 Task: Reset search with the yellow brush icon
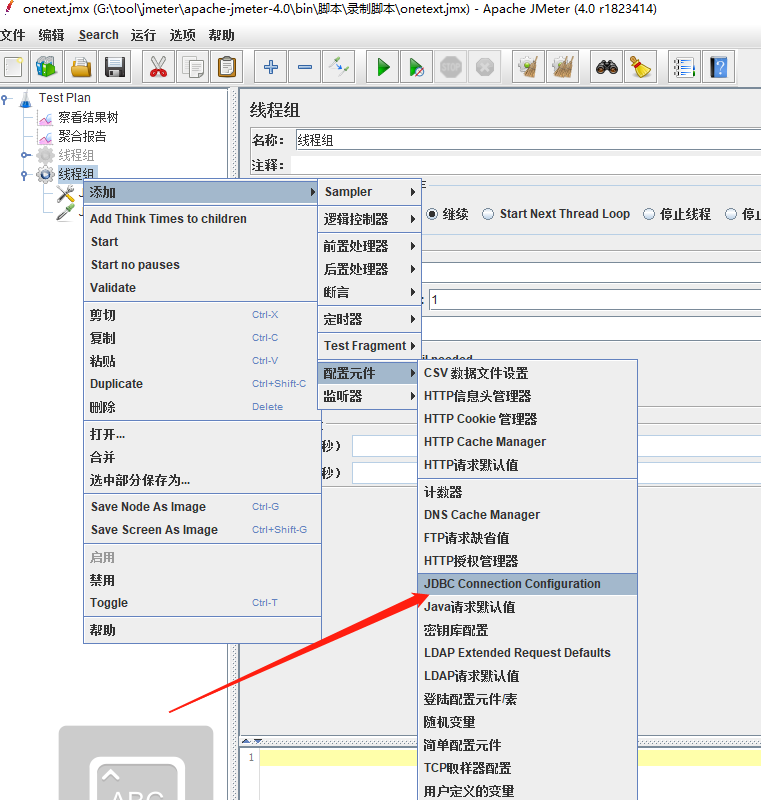pyautogui.click(x=640, y=67)
